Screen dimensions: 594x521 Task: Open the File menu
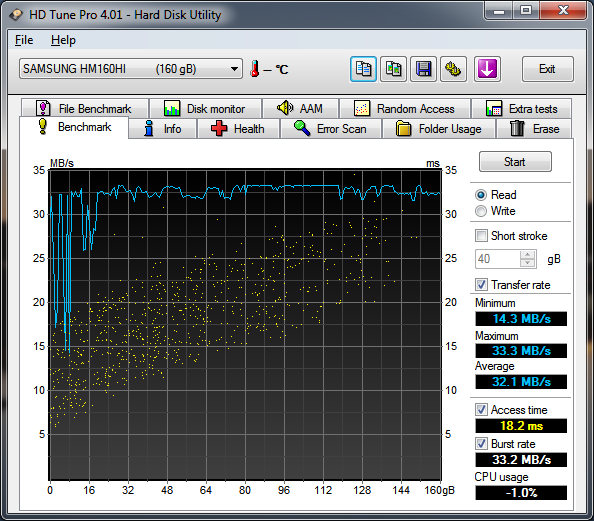click(x=24, y=40)
